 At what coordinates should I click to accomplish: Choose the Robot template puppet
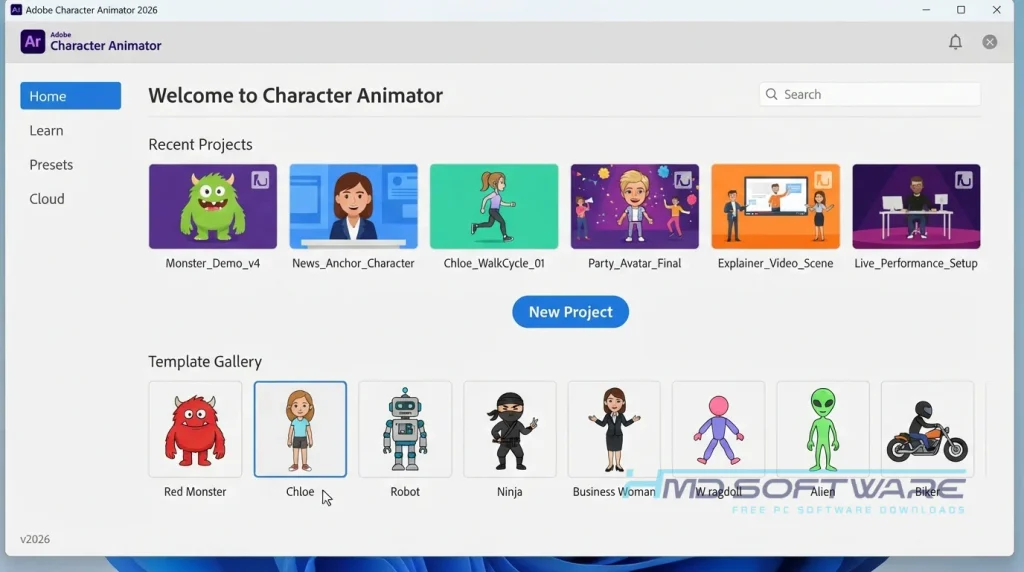pos(405,429)
